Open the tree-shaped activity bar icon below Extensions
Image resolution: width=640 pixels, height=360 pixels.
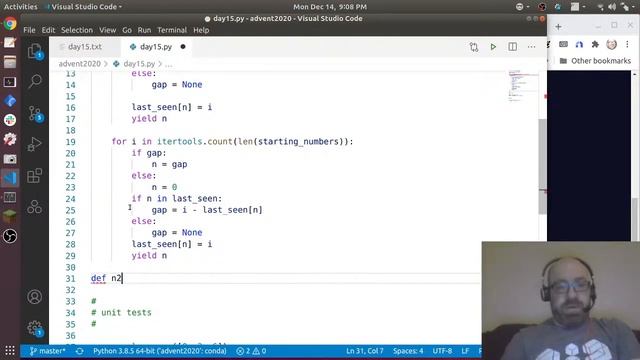pyautogui.click(x=35, y=207)
